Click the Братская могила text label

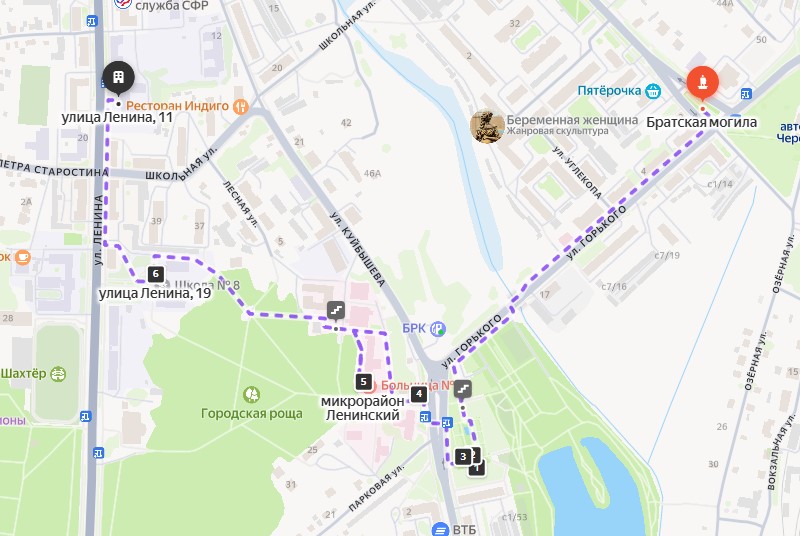[702, 122]
